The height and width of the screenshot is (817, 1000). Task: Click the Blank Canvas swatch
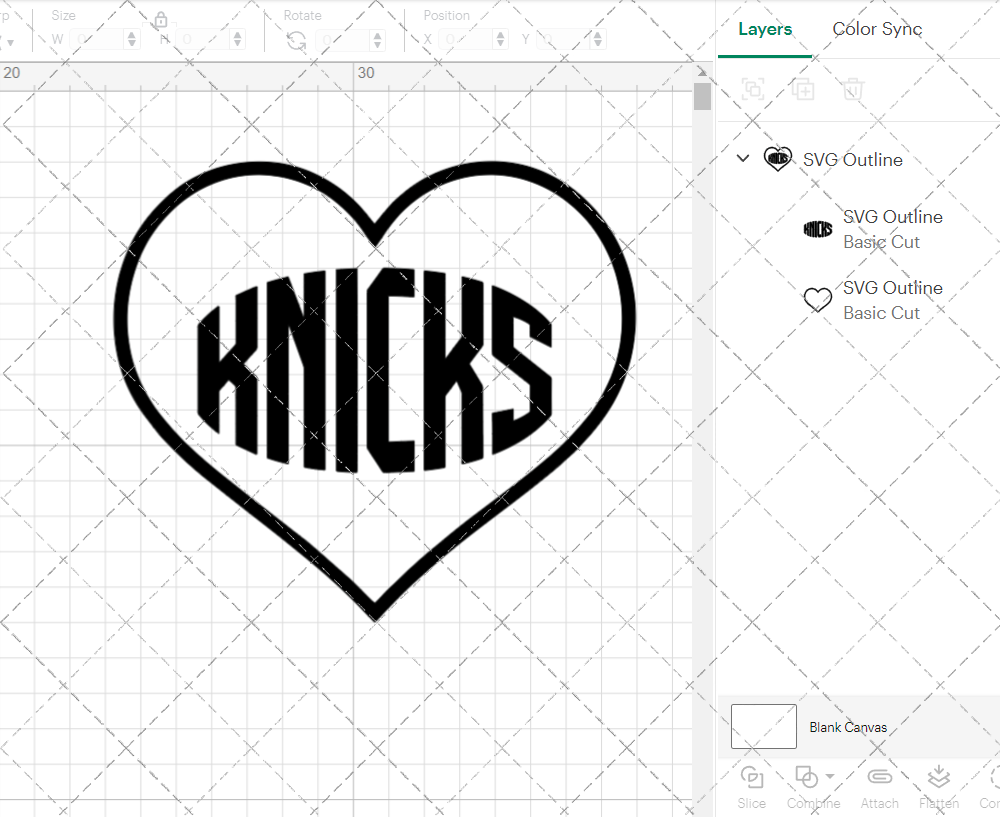point(763,726)
